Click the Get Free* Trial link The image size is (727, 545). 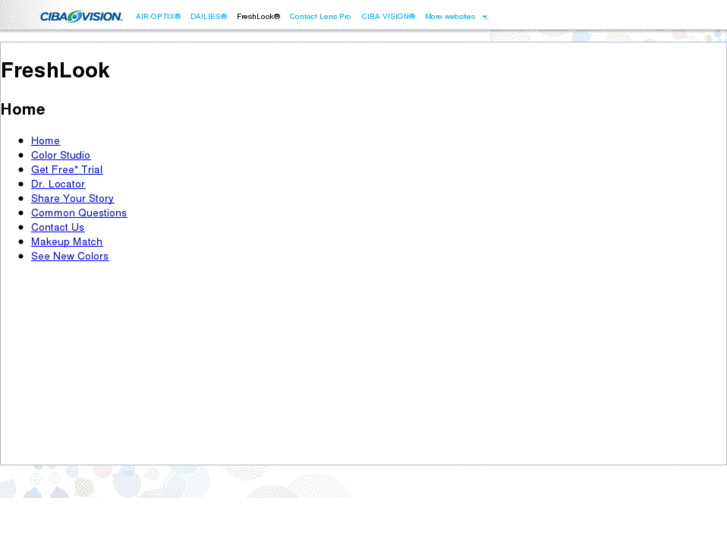coord(67,169)
